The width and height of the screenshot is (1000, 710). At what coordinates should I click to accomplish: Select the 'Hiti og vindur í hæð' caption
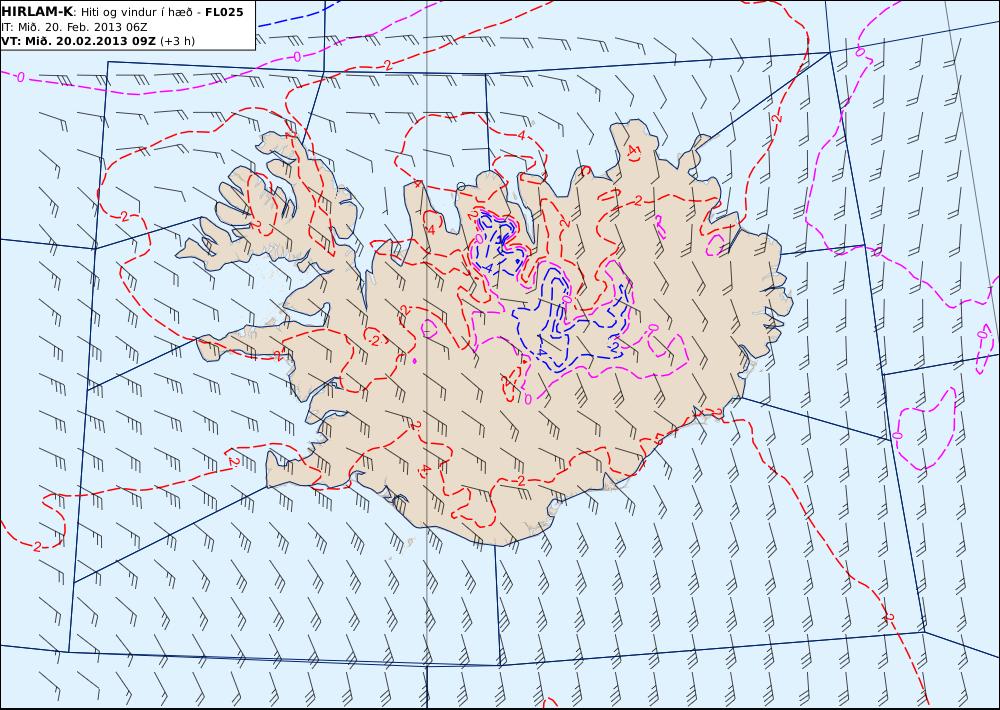click(135, 12)
